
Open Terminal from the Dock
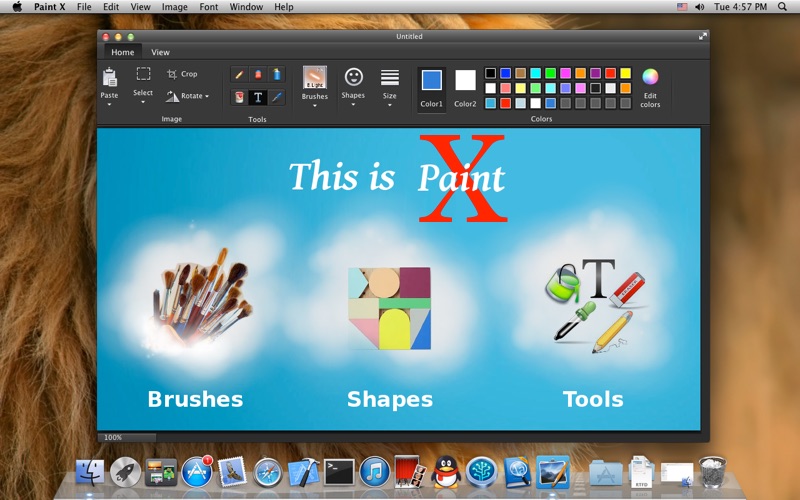339,471
